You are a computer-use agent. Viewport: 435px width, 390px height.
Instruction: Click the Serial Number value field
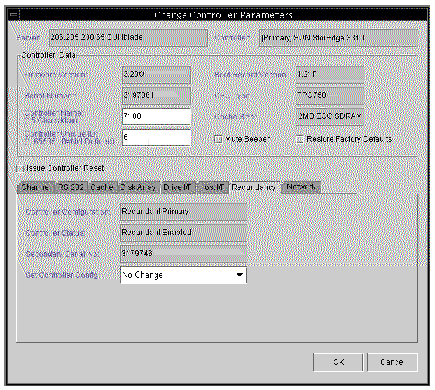157,95
